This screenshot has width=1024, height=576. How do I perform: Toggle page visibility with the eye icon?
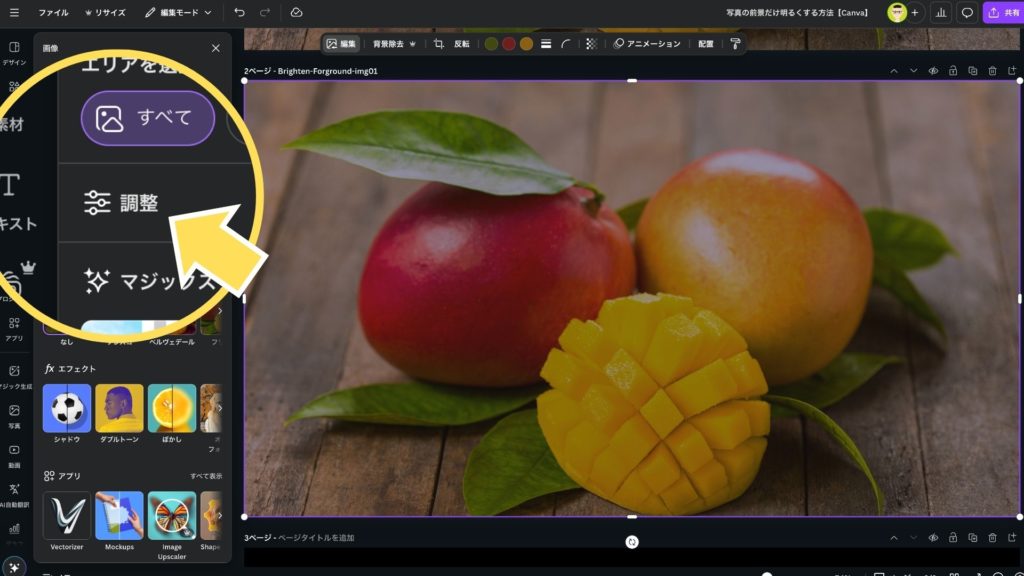(933, 71)
